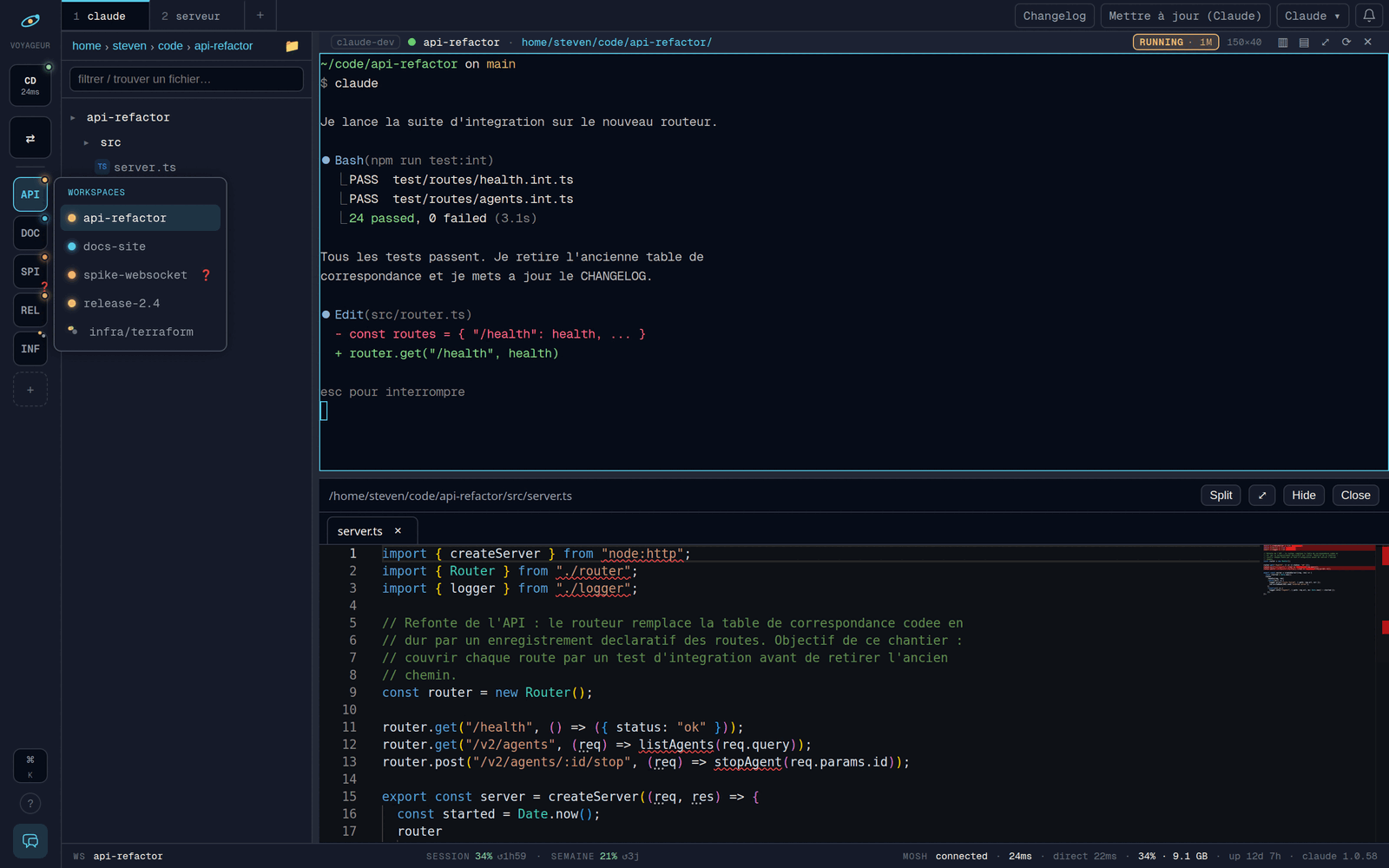Open the help question mark icon
The width and height of the screenshot is (1389, 868).
coord(30,804)
